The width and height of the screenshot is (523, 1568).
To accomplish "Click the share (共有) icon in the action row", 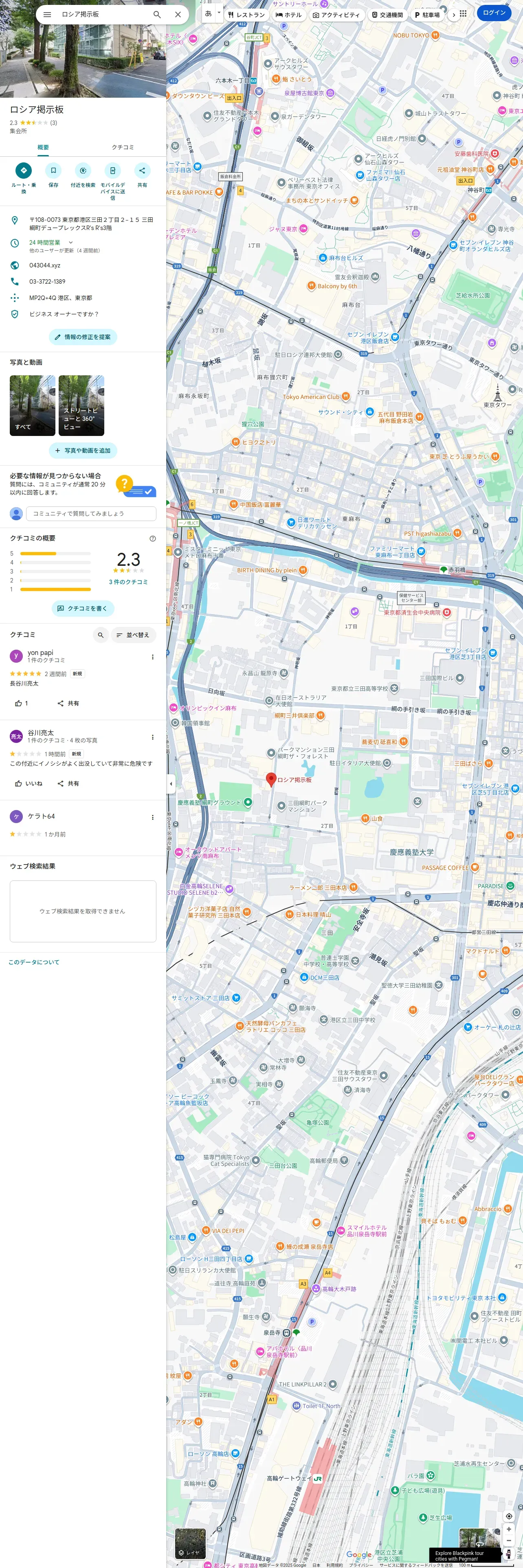I will (142, 171).
